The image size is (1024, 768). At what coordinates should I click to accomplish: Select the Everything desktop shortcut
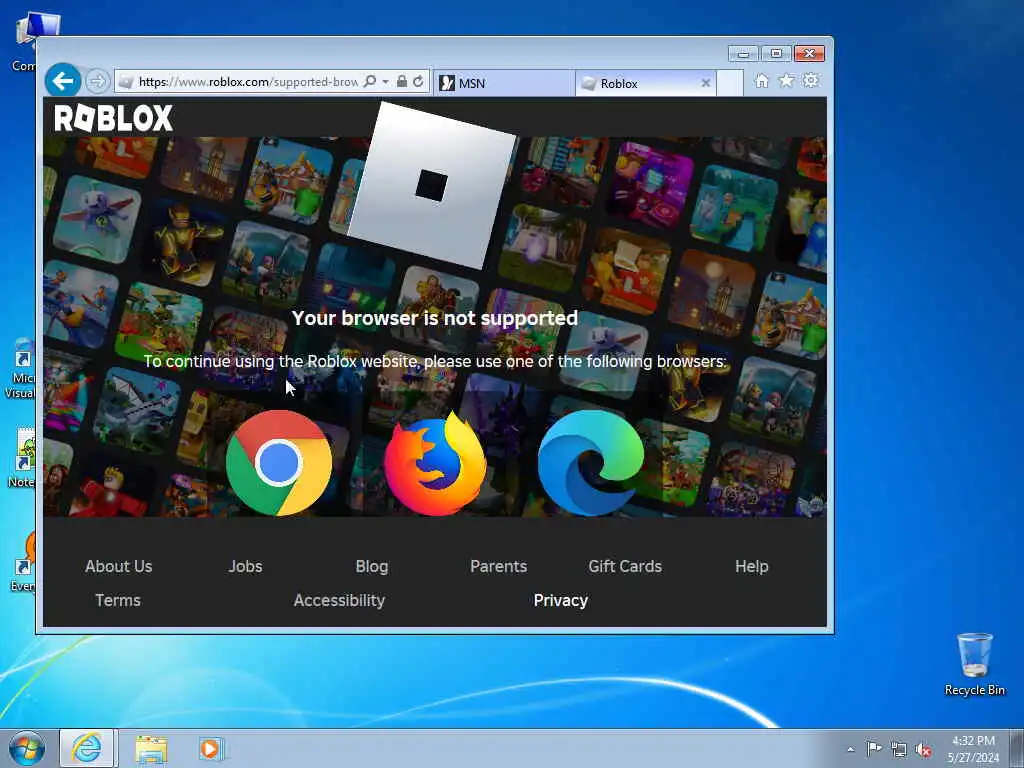click(24, 562)
